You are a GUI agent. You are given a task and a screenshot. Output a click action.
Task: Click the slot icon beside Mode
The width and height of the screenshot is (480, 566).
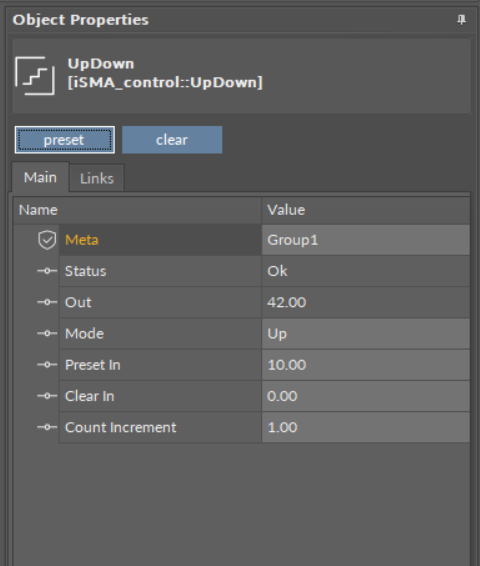click(x=47, y=334)
